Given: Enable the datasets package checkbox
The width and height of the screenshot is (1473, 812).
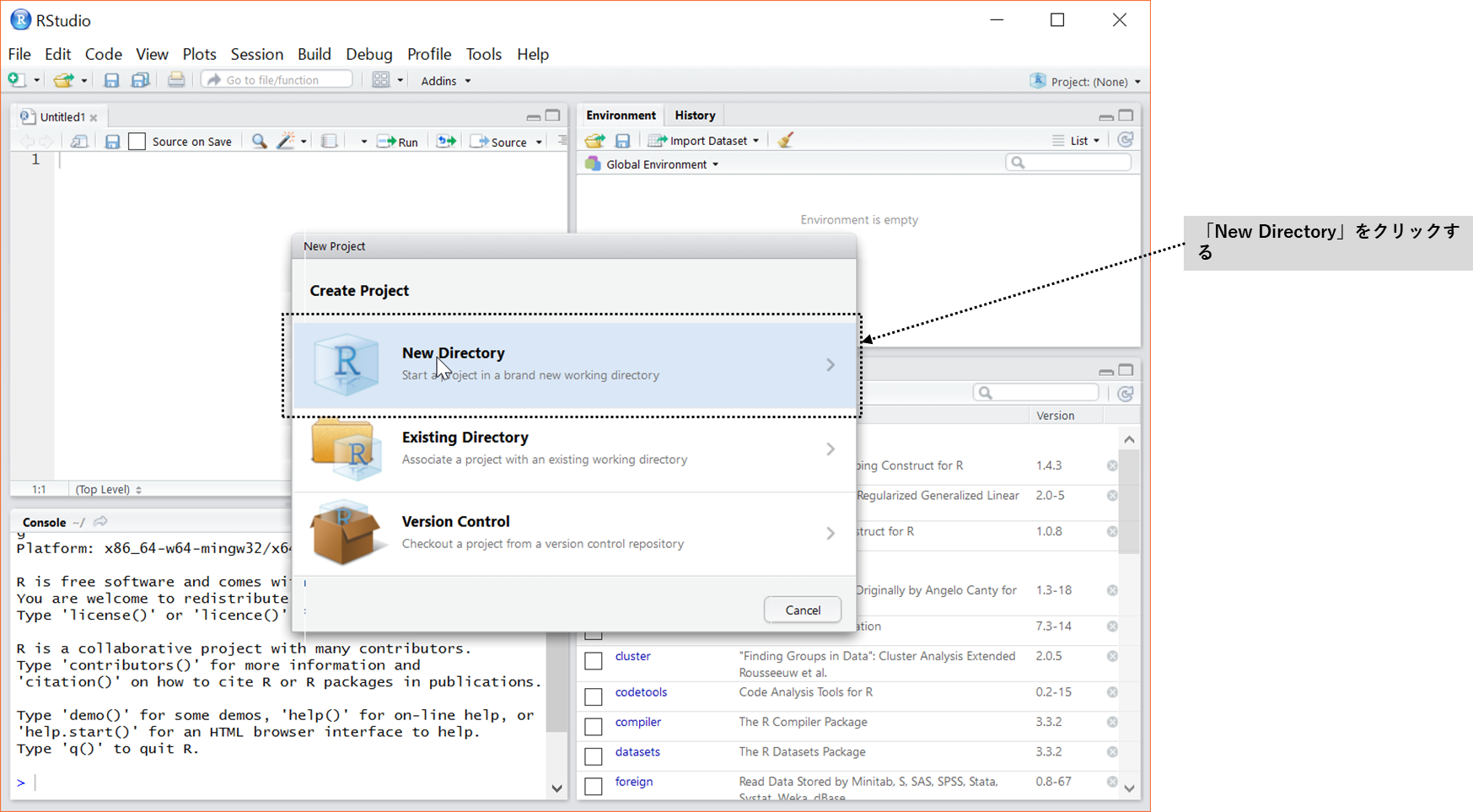Looking at the screenshot, I should coord(594,756).
